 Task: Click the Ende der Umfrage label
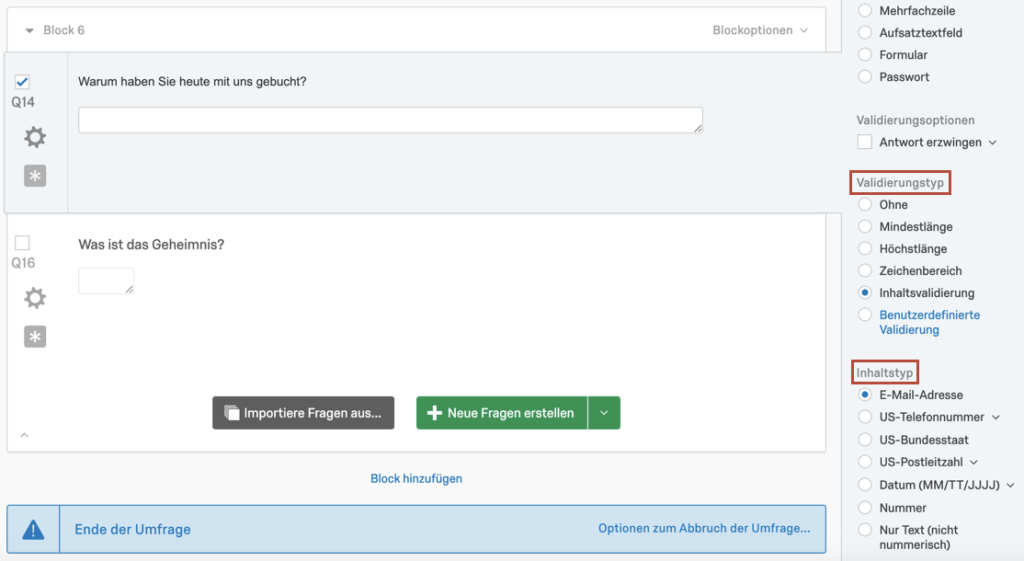pyautogui.click(x=133, y=529)
